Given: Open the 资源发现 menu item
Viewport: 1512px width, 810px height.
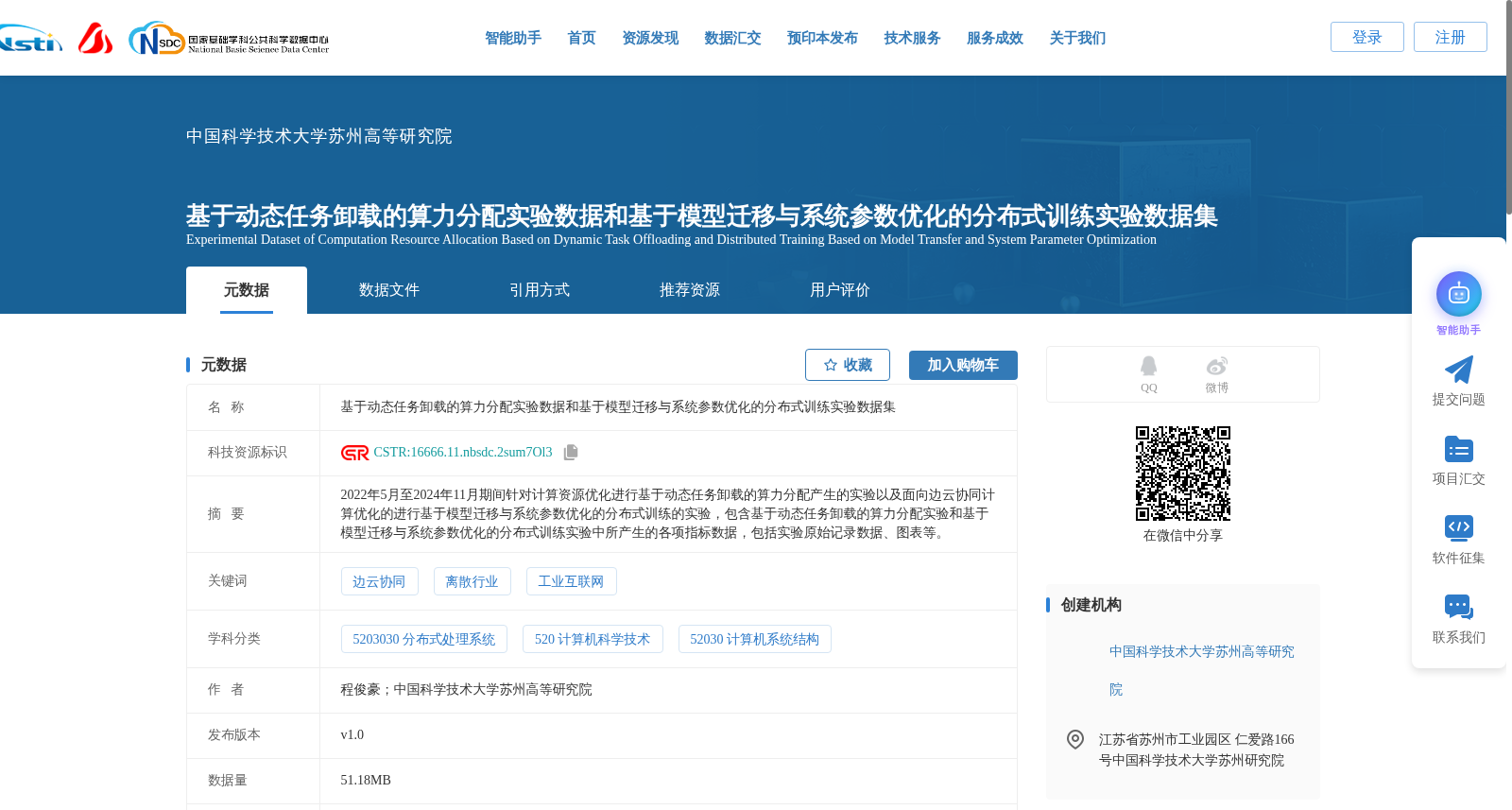Looking at the screenshot, I should pos(650,38).
